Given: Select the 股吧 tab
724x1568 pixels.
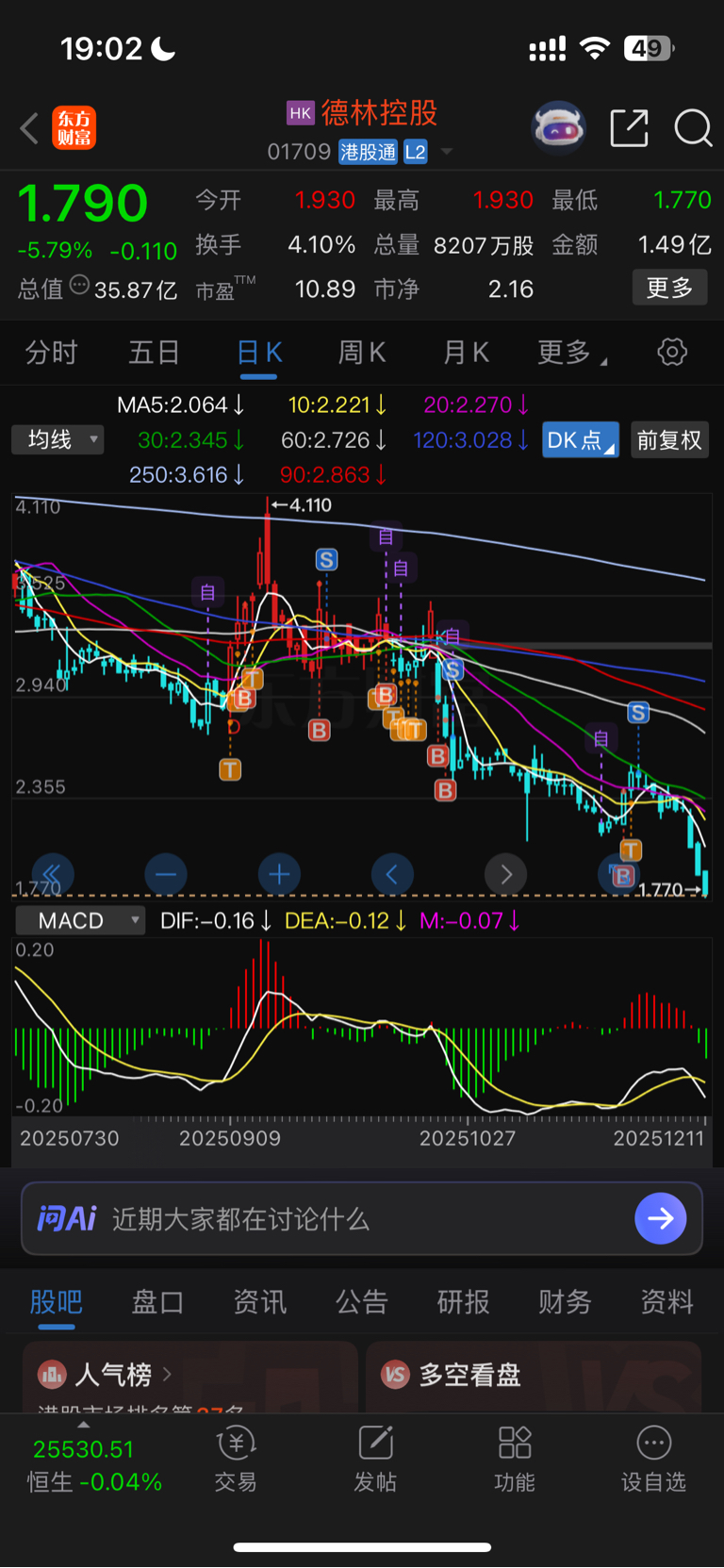Looking at the screenshot, I should click(x=57, y=1302).
